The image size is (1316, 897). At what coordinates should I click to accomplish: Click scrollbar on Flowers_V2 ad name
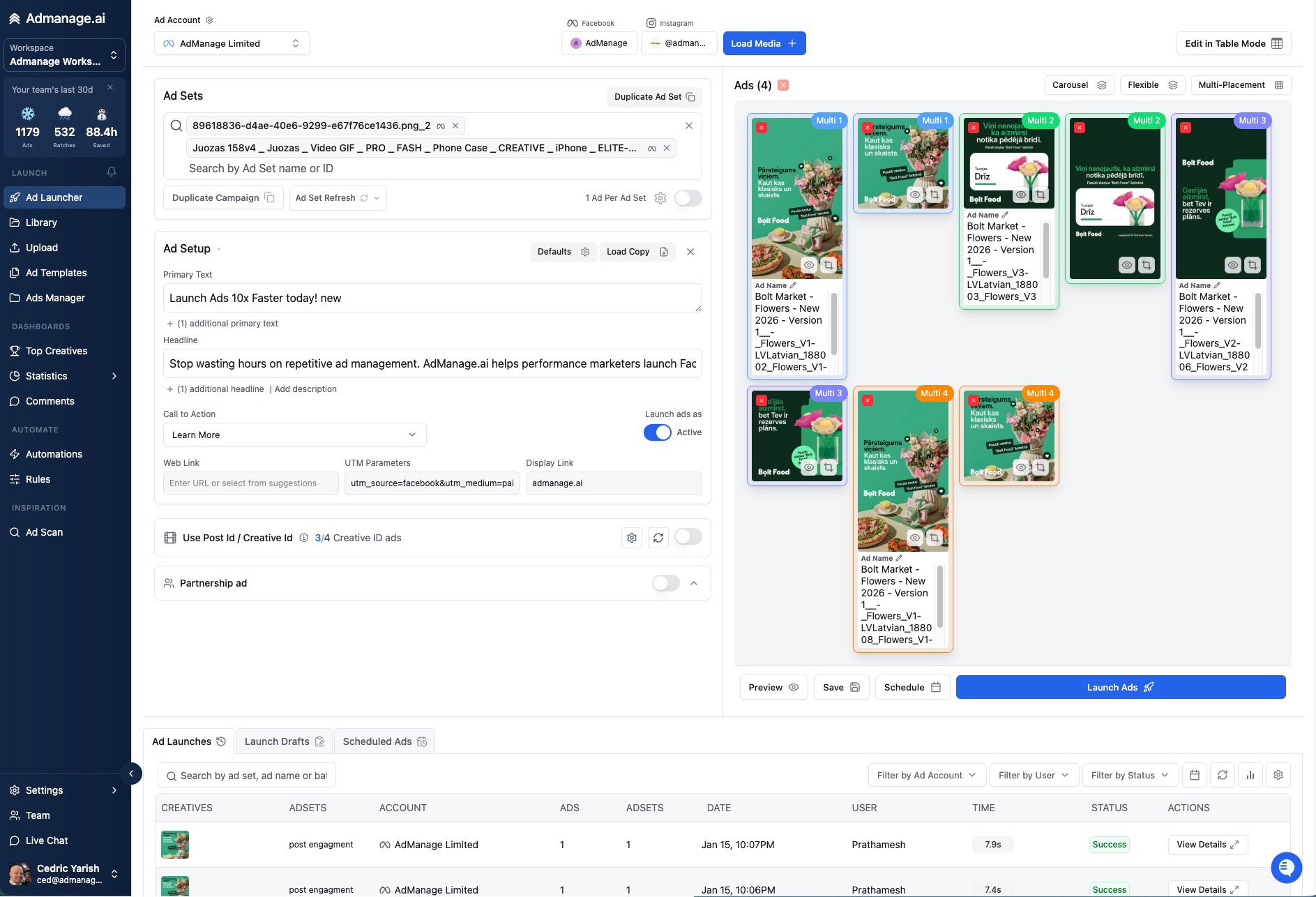tap(1258, 320)
